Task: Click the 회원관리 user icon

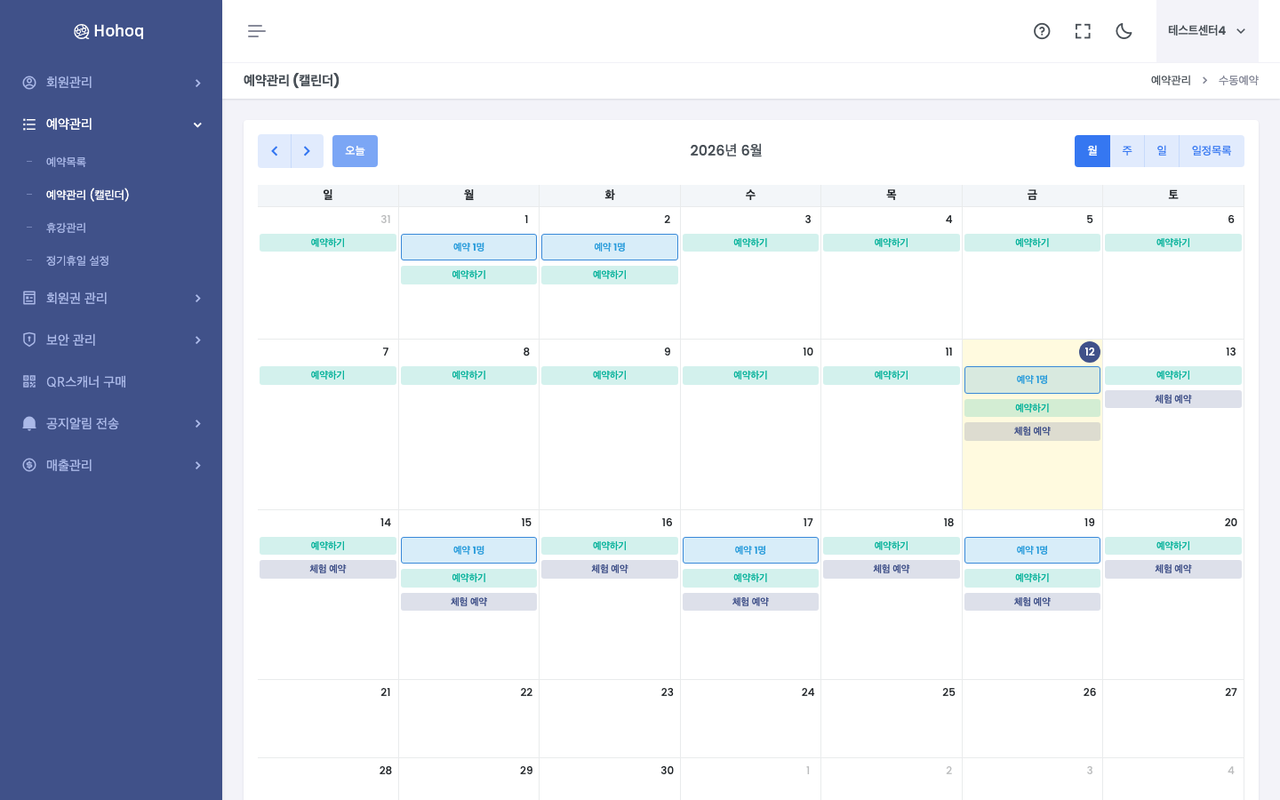Action: click(x=29, y=82)
